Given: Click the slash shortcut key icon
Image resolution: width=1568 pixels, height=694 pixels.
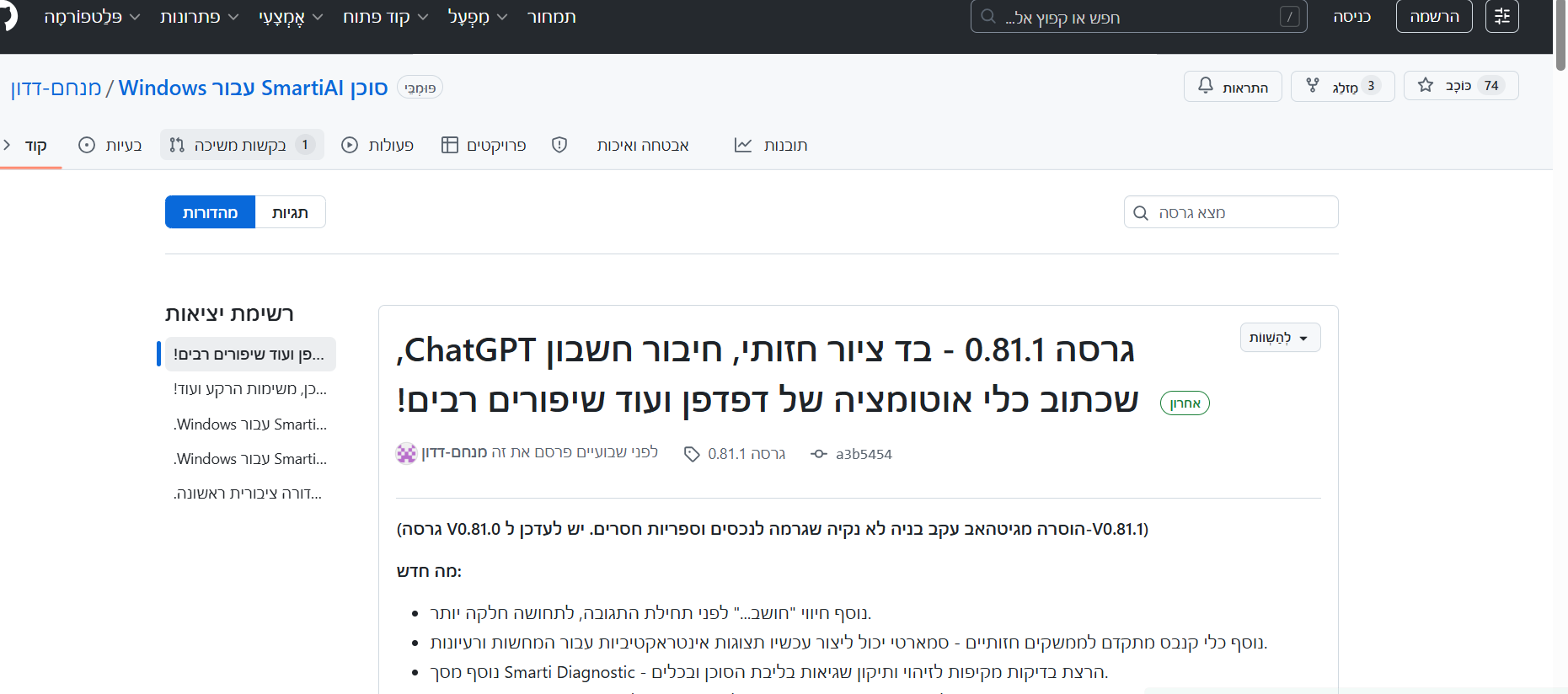Looking at the screenshot, I should click(1289, 17).
